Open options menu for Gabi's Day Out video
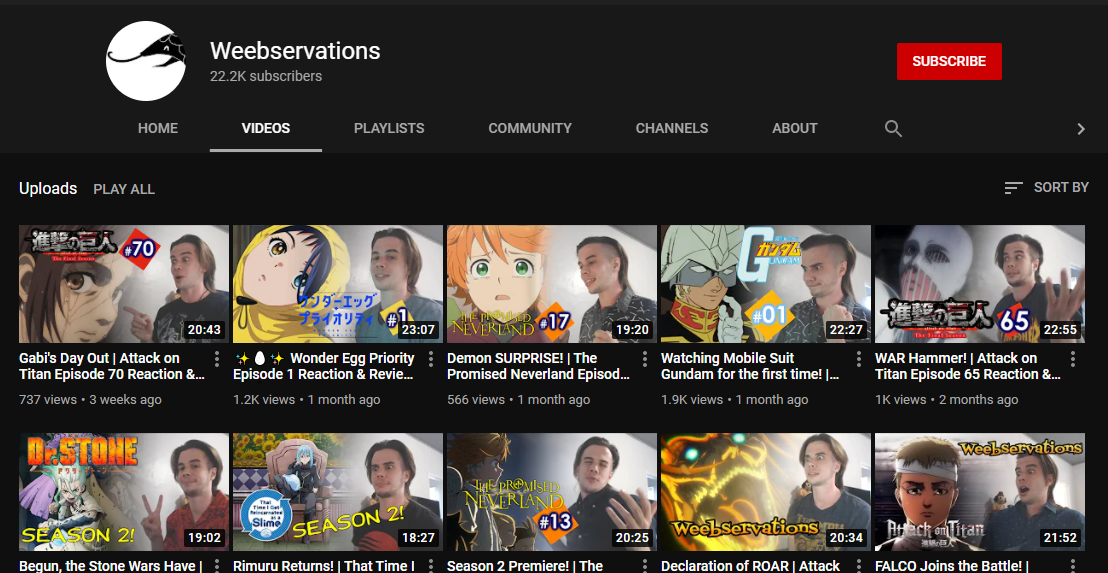 [x=217, y=359]
